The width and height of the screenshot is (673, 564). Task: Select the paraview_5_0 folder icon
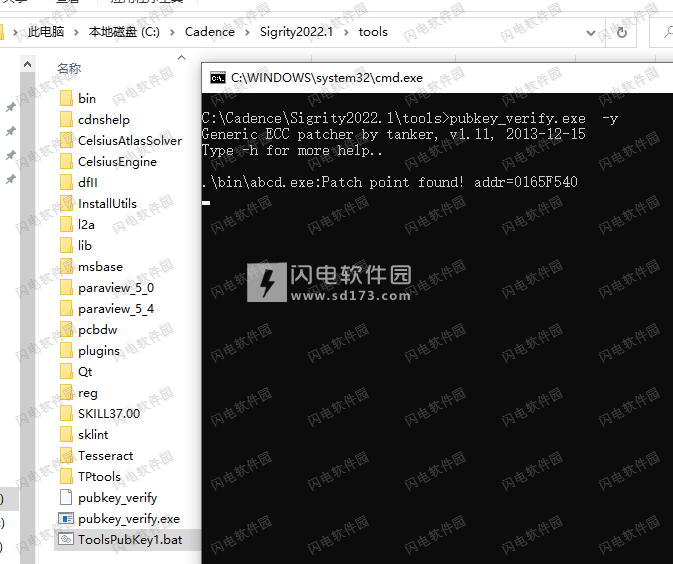pyautogui.click(x=66, y=288)
